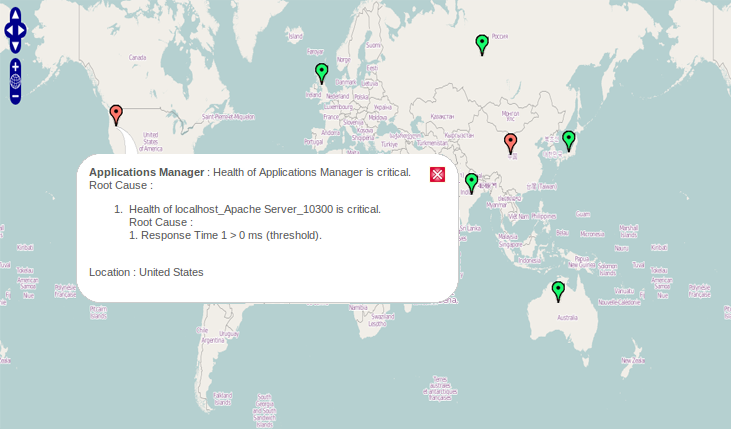The width and height of the screenshot is (731, 429).
Task: Click 'Location : United States' text
Action: click(x=146, y=272)
